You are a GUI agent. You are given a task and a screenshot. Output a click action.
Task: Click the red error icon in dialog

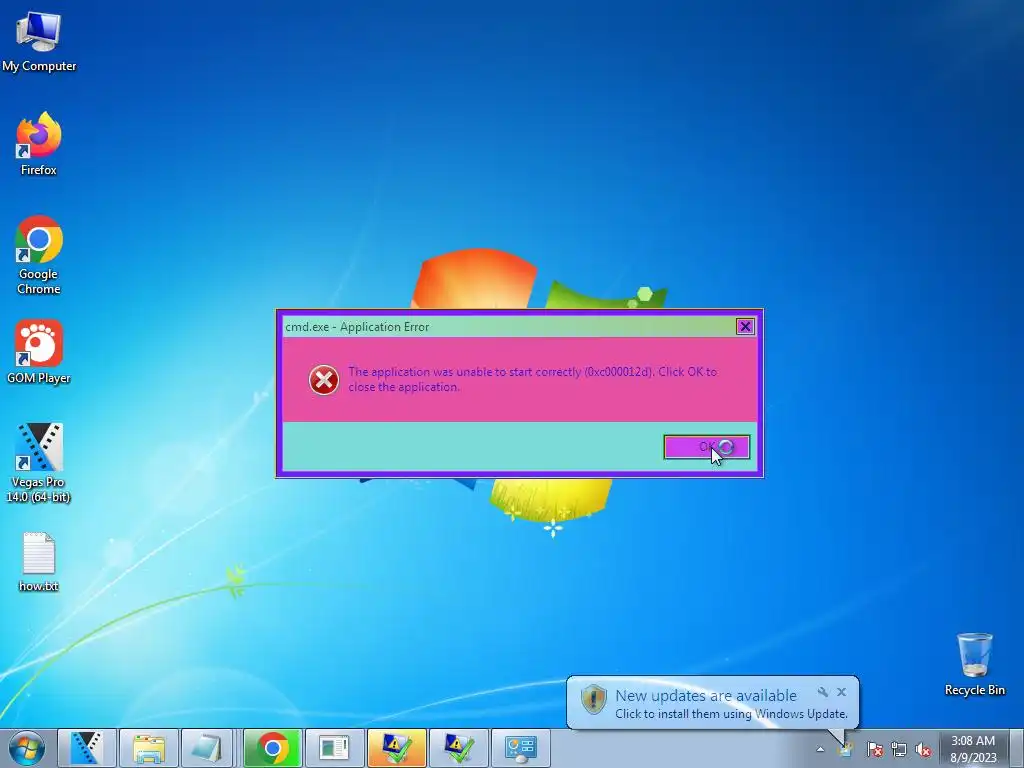pyautogui.click(x=324, y=379)
